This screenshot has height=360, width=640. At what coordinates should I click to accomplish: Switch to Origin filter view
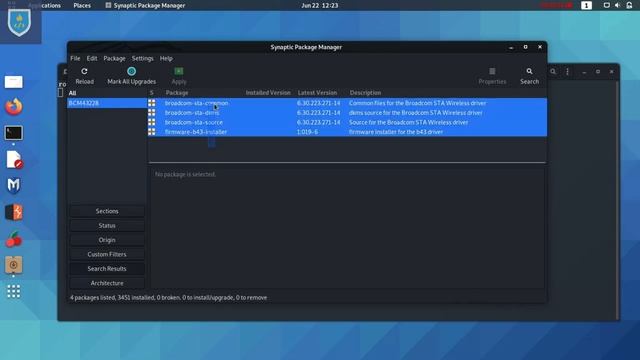coord(107,240)
